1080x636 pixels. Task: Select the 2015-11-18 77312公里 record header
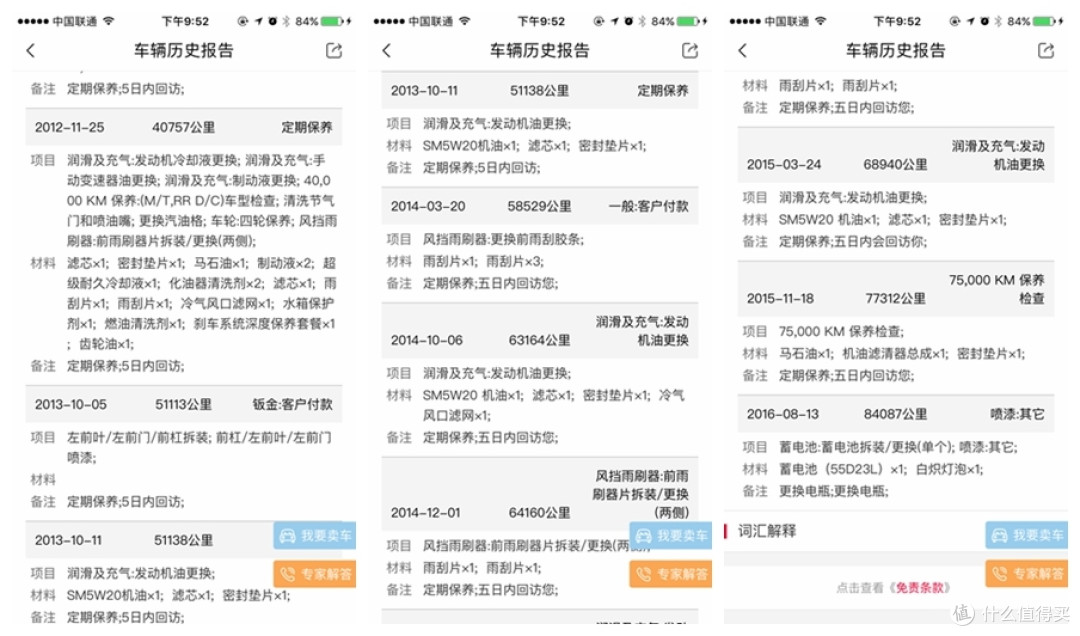click(x=896, y=289)
